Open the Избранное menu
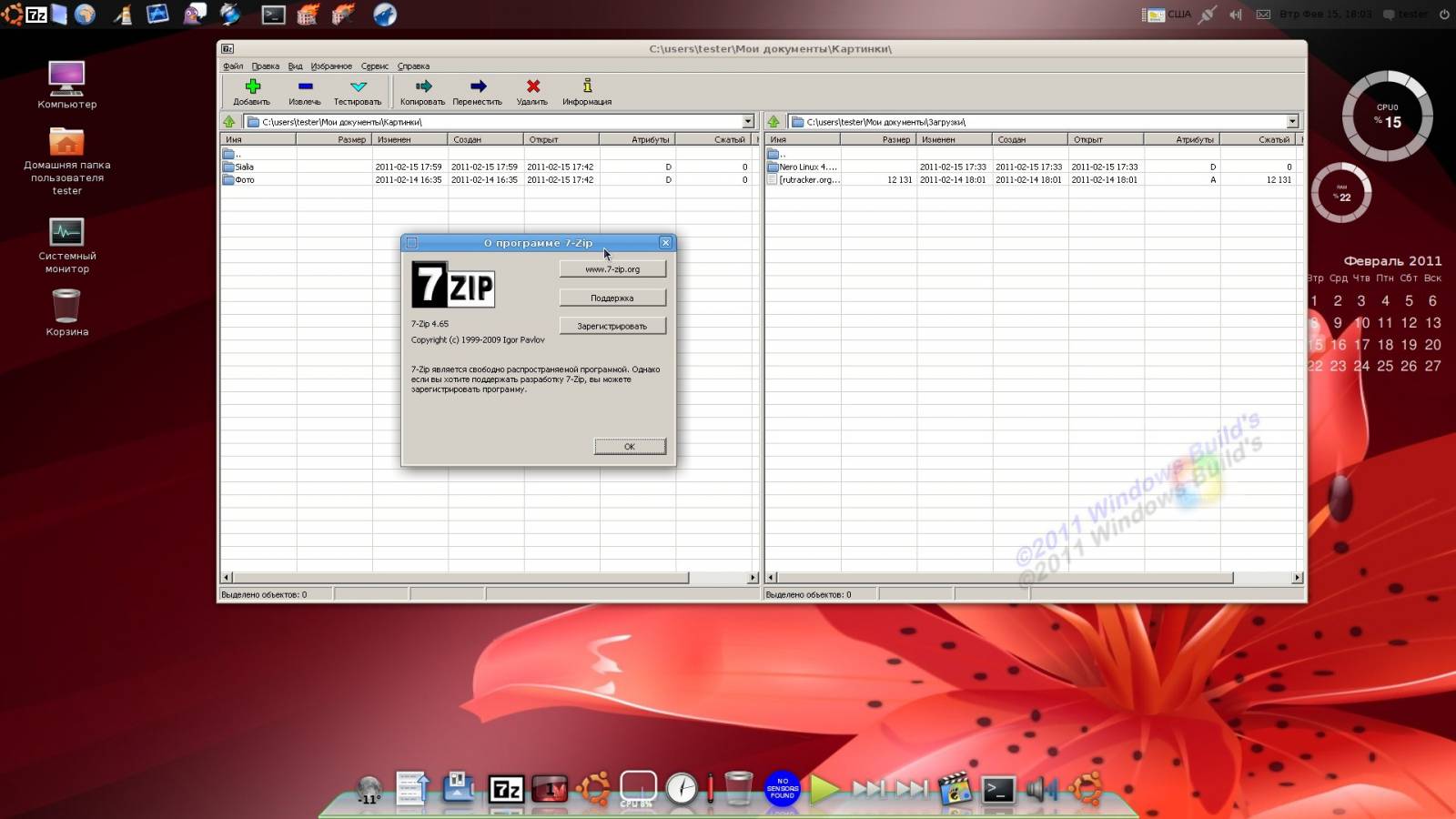The image size is (1456, 819). click(331, 66)
